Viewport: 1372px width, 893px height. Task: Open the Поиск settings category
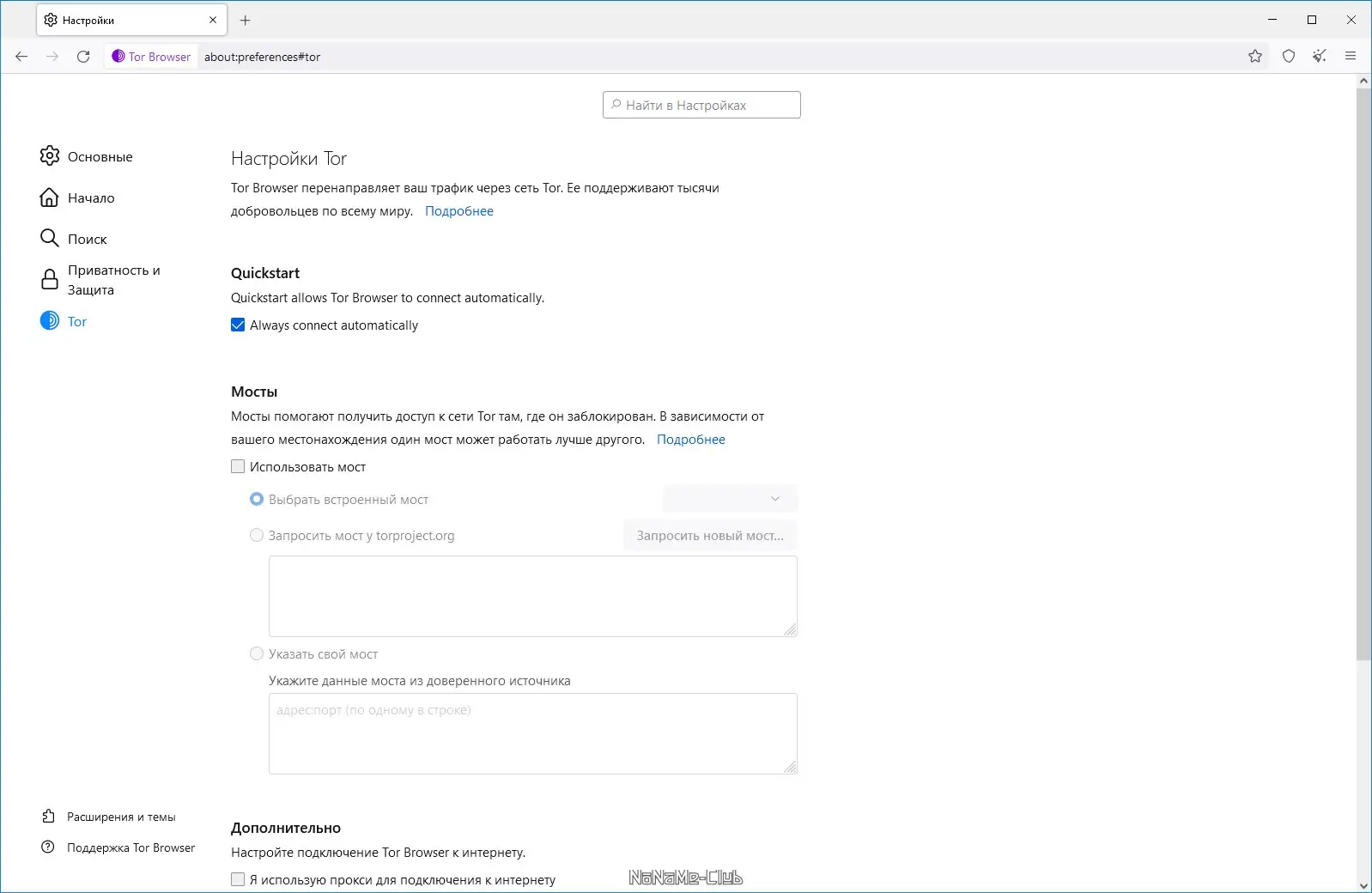tap(88, 239)
